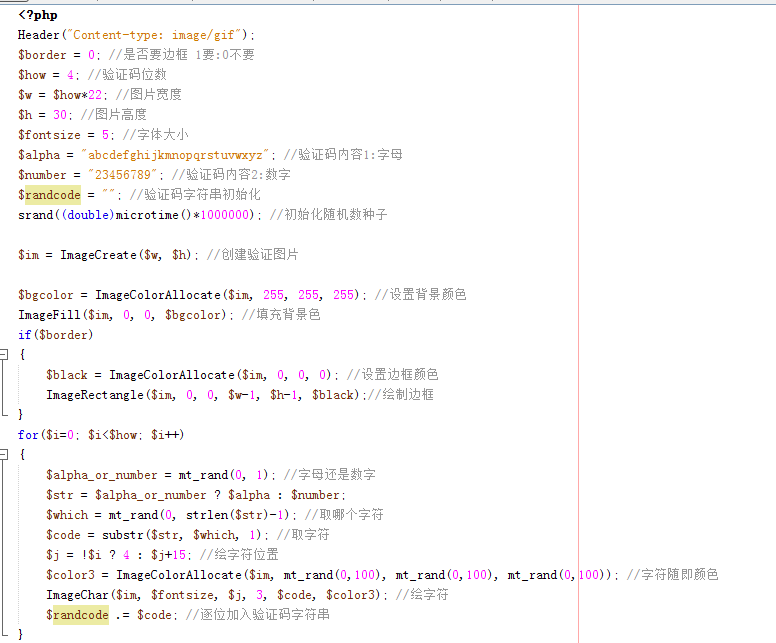
Task: Click the $which = mt_rand strlen line
Action: tap(215, 515)
